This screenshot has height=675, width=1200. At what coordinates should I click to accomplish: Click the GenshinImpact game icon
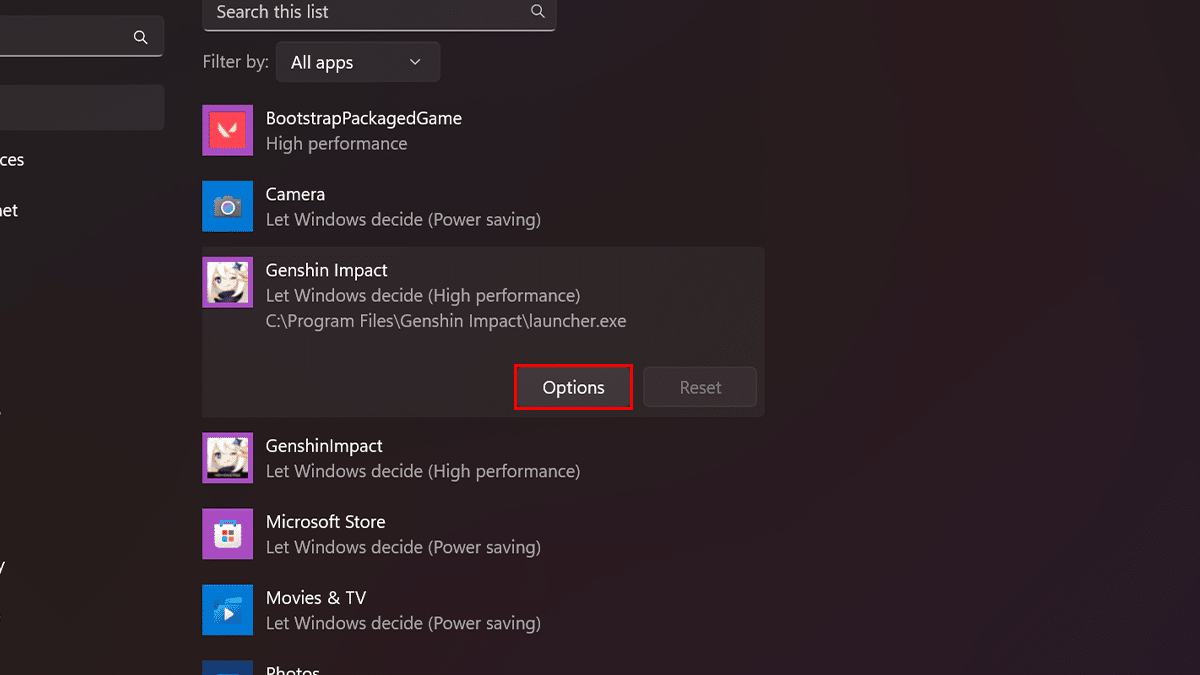pos(227,459)
